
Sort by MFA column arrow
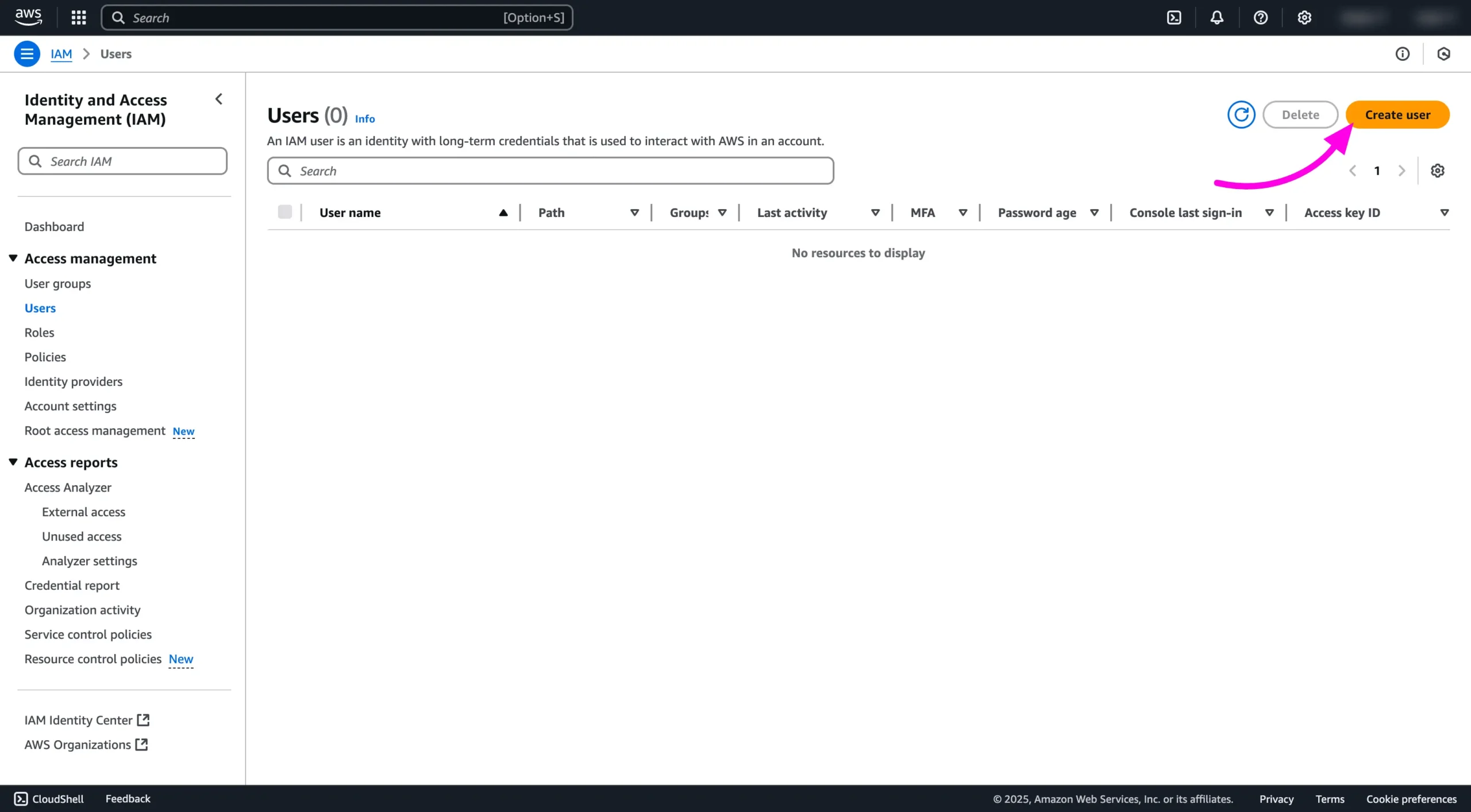(962, 213)
